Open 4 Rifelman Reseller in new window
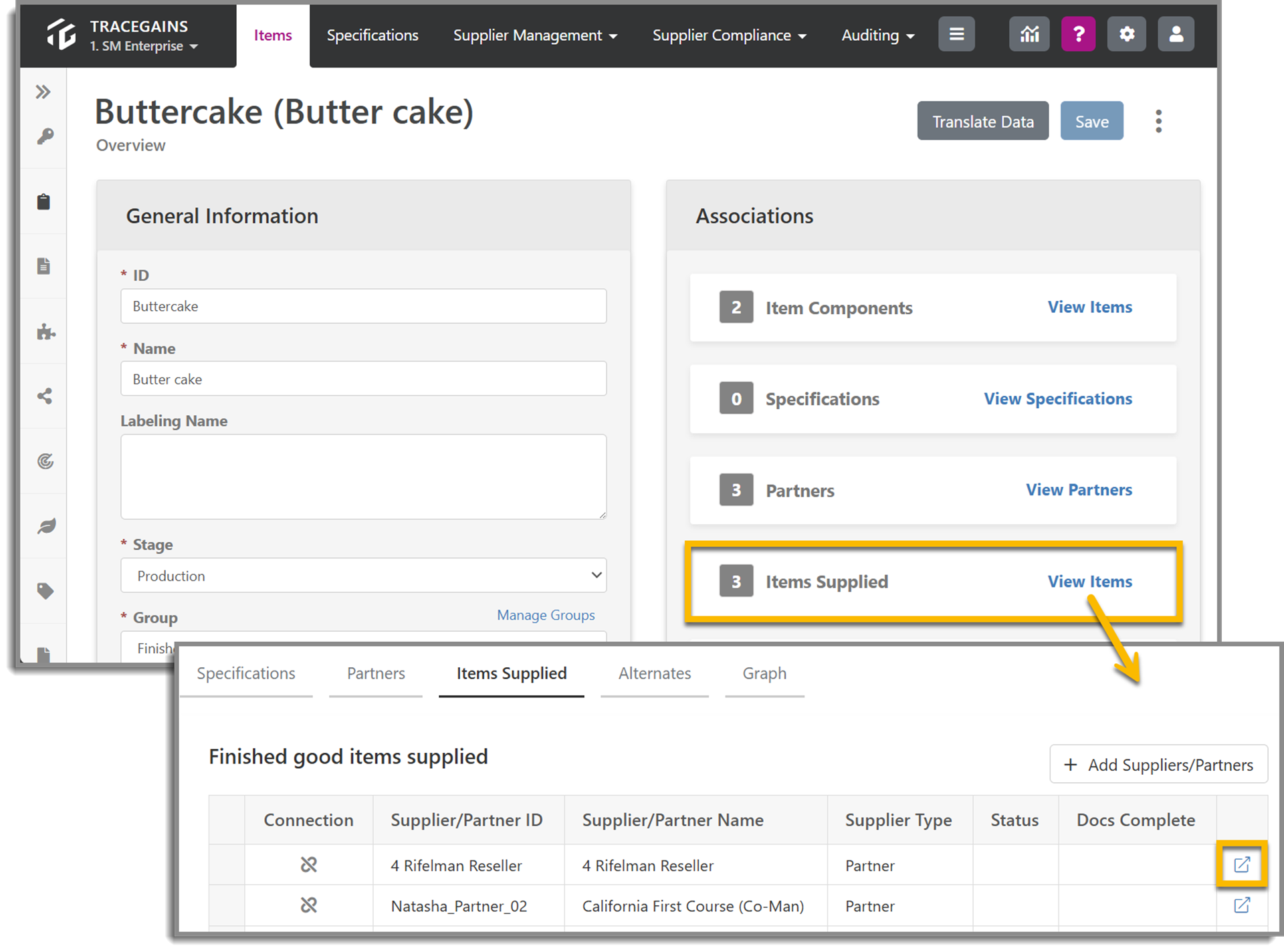Viewport: 1284px width, 952px height. click(x=1242, y=864)
